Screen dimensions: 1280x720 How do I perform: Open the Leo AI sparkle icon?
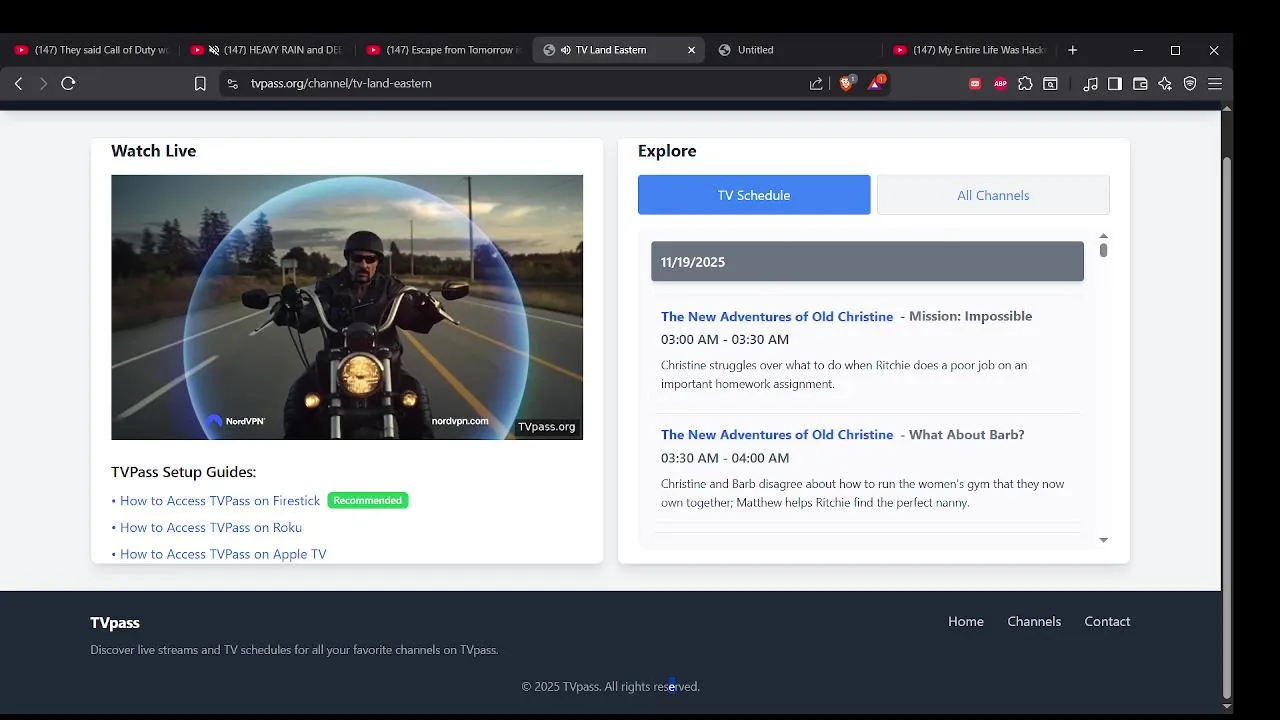click(1165, 84)
